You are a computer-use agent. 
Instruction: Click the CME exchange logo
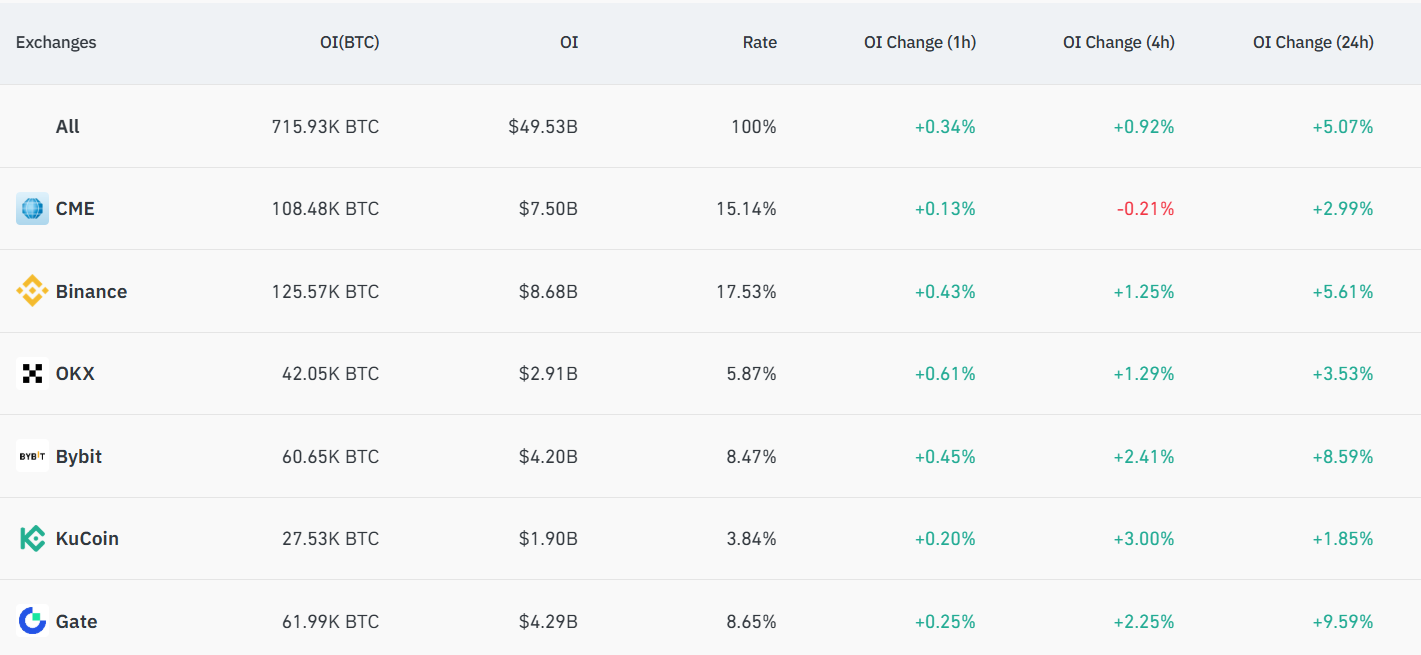point(31,208)
